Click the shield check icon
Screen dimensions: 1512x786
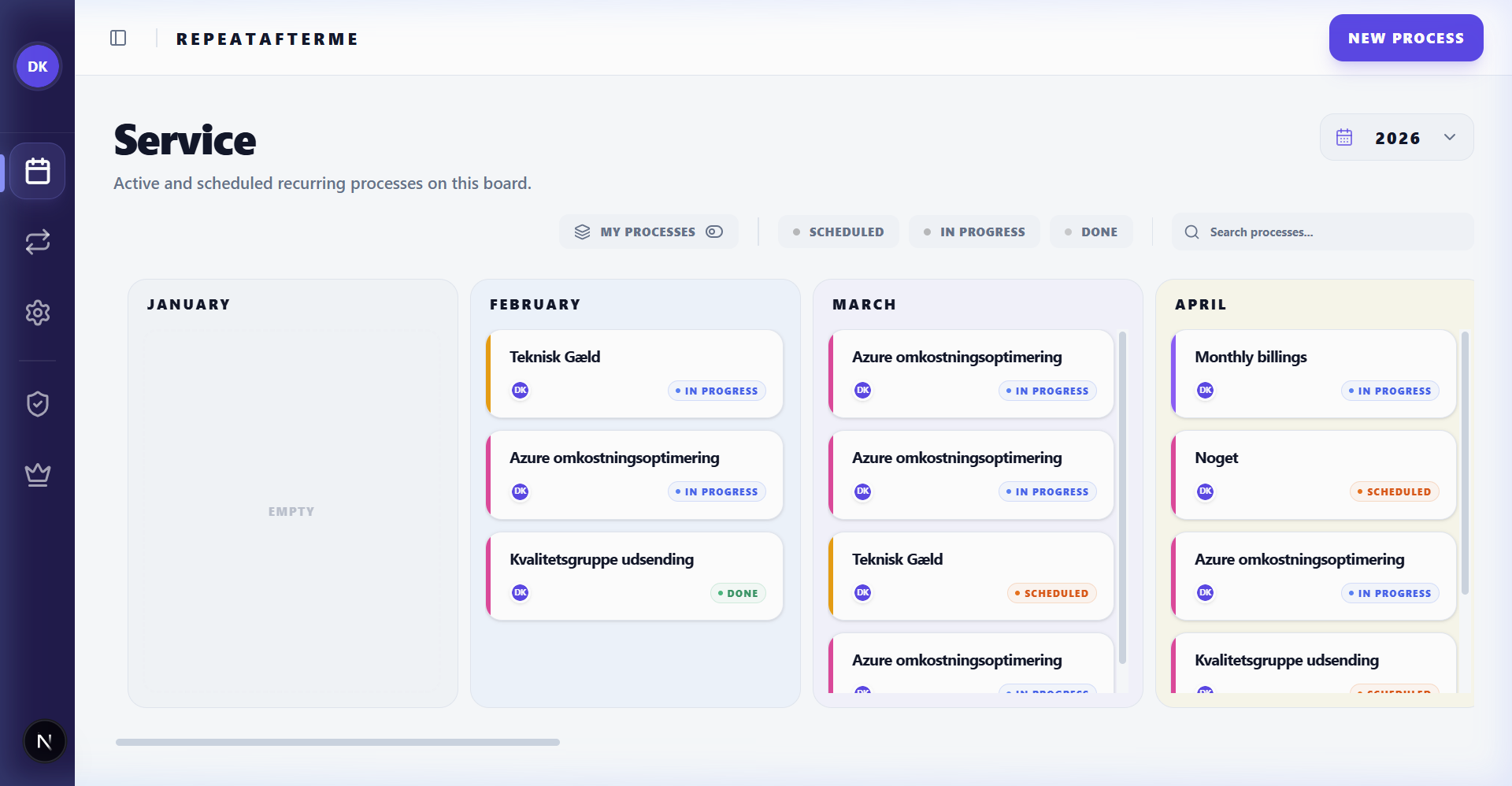[37, 404]
